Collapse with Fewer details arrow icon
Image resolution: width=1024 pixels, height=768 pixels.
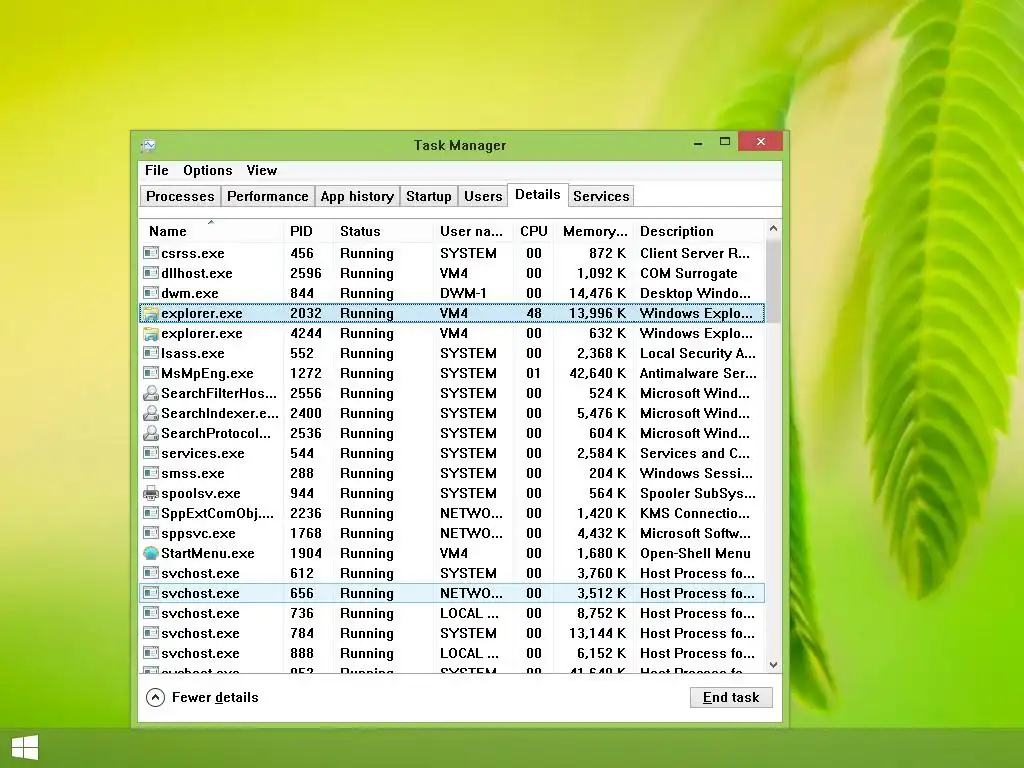155,697
